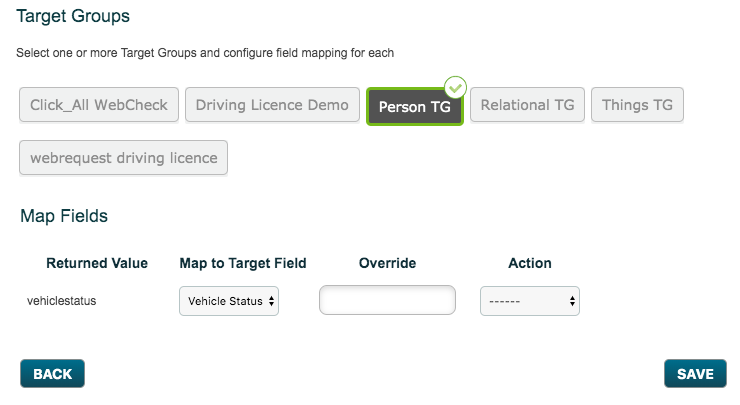Click the Target Groups page heading
This screenshot has height=405, width=740.
[x=73, y=16]
